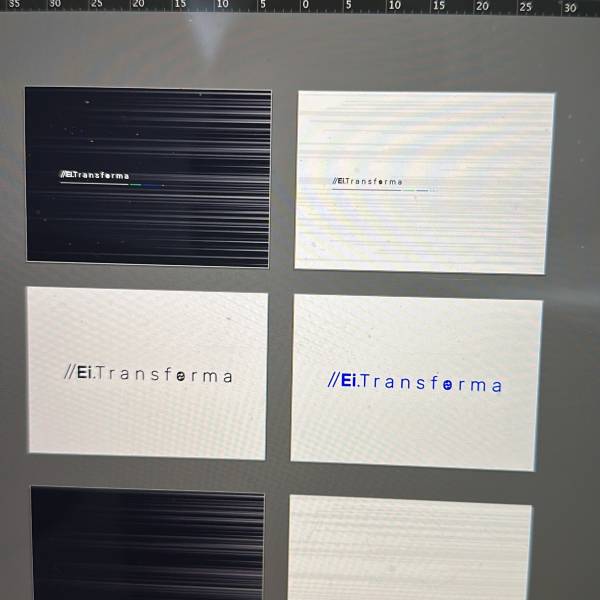Click the underline beneath the small dark logo
The height and width of the screenshot is (600, 600).
[x=380, y=189]
